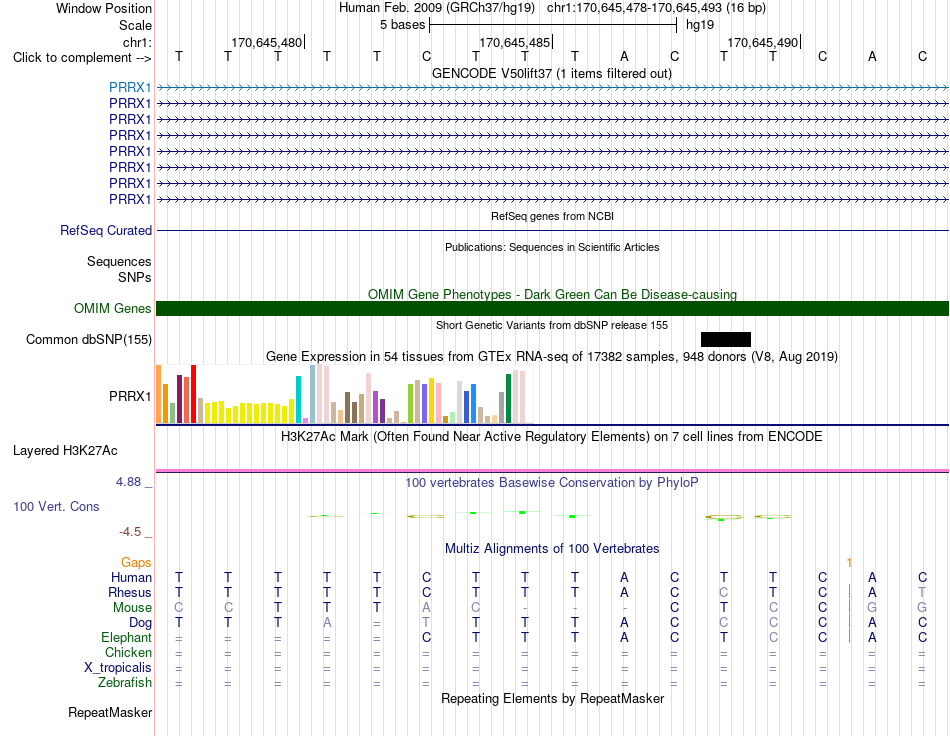This screenshot has width=950, height=736.
Task: Click the orange Gaps row label
Action: point(136,562)
